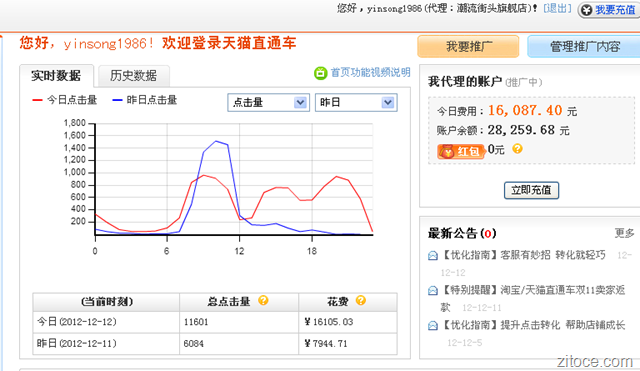Click the 我要推广 button
640x371 pixels.
468,47
